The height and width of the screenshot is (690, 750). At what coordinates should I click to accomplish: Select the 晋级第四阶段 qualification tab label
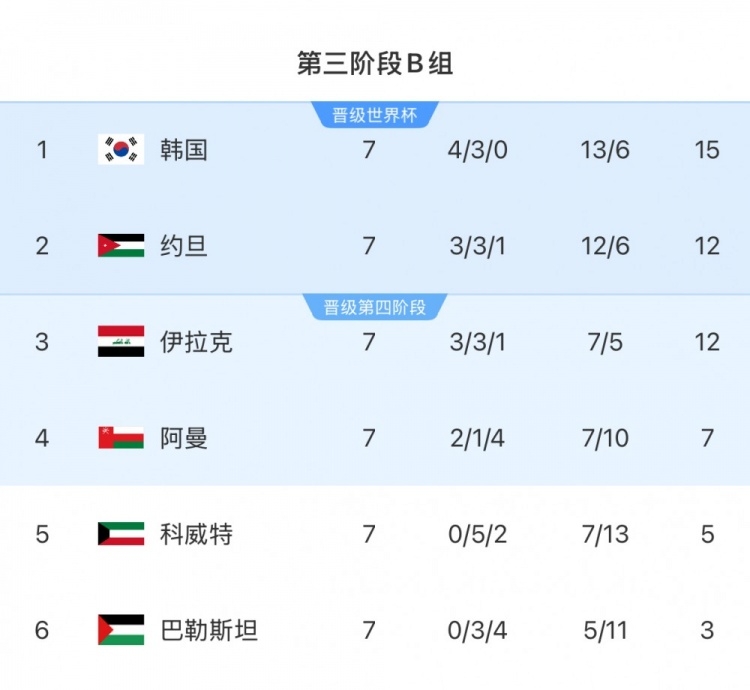374,307
